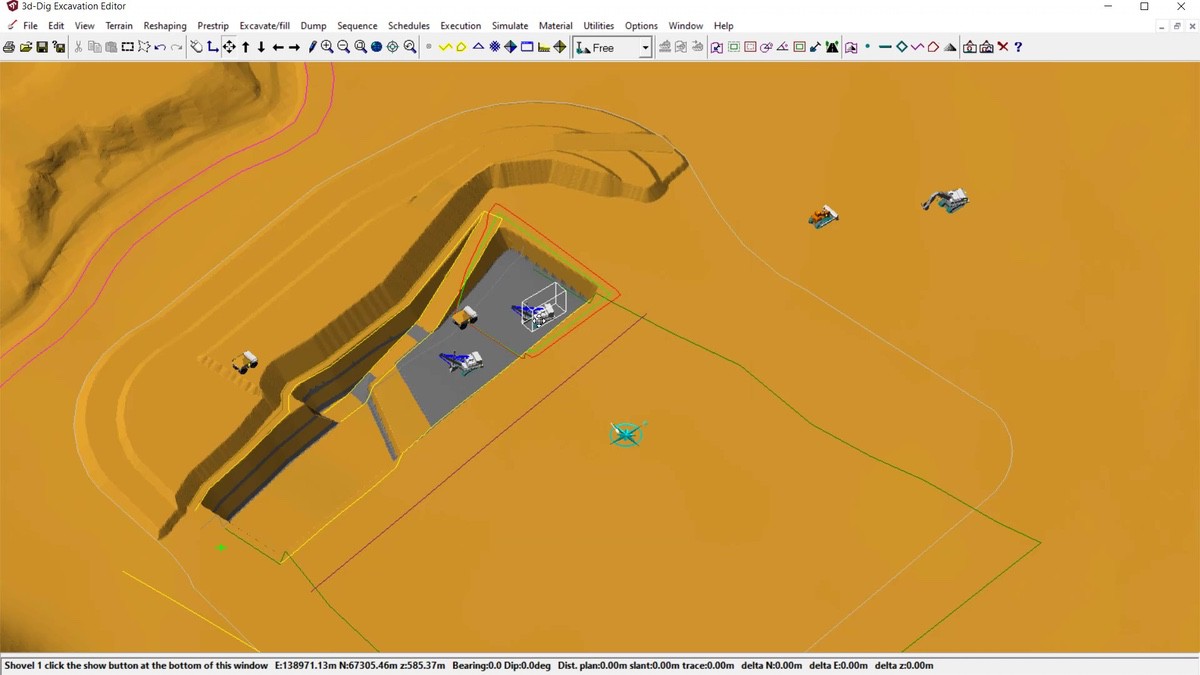Select the yellow polyline tool icon
Viewport: 1200px width, 675px height.
coord(445,47)
